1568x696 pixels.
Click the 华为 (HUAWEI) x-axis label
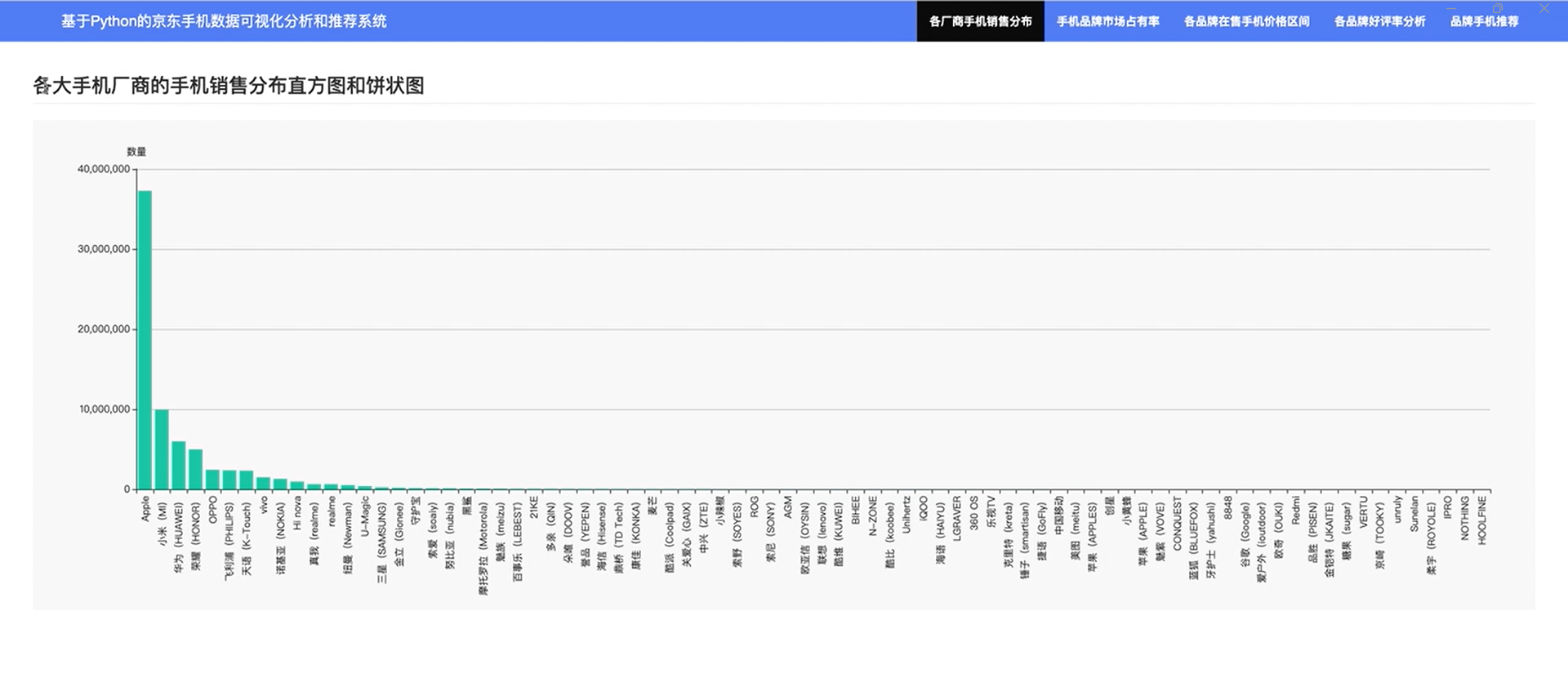pyautogui.click(x=179, y=537)
